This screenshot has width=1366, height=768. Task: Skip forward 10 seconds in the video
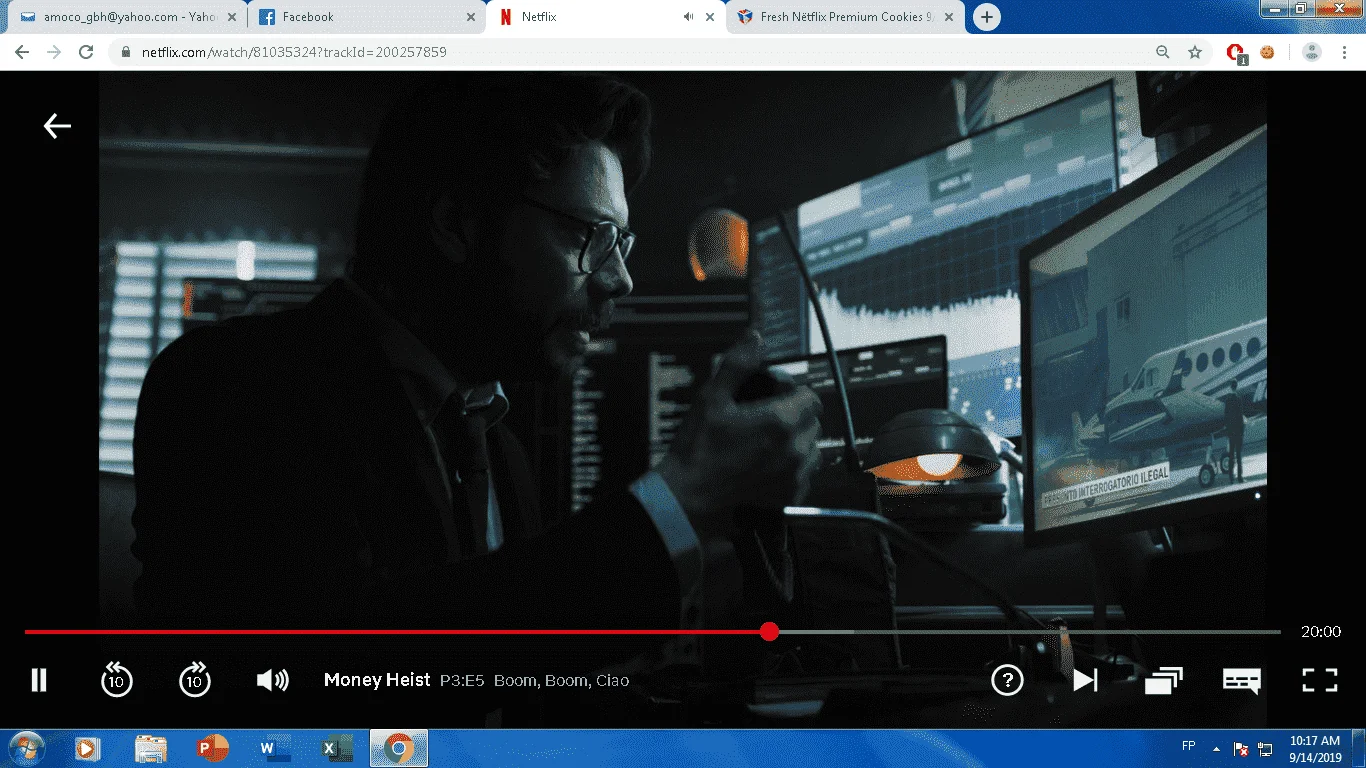(195, 680)
